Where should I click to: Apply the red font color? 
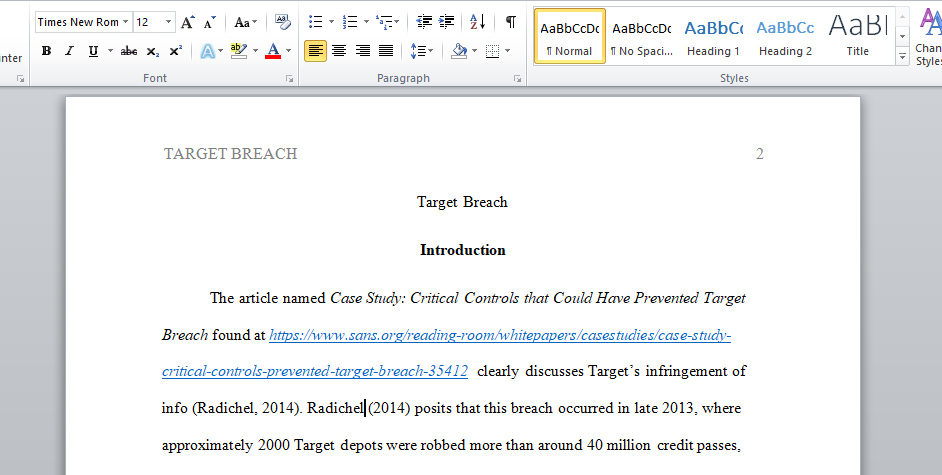tap(273, 51)
